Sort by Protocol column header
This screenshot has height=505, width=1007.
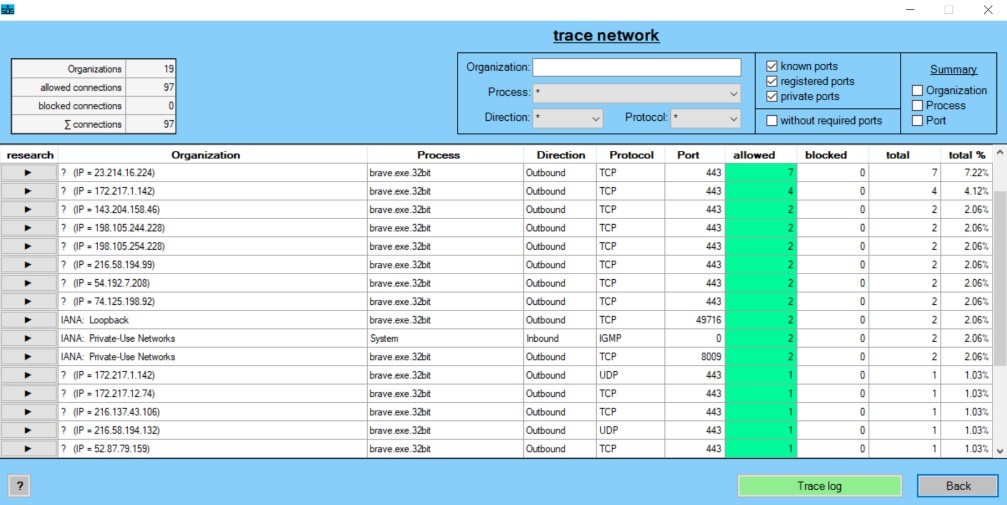point(631,155)
